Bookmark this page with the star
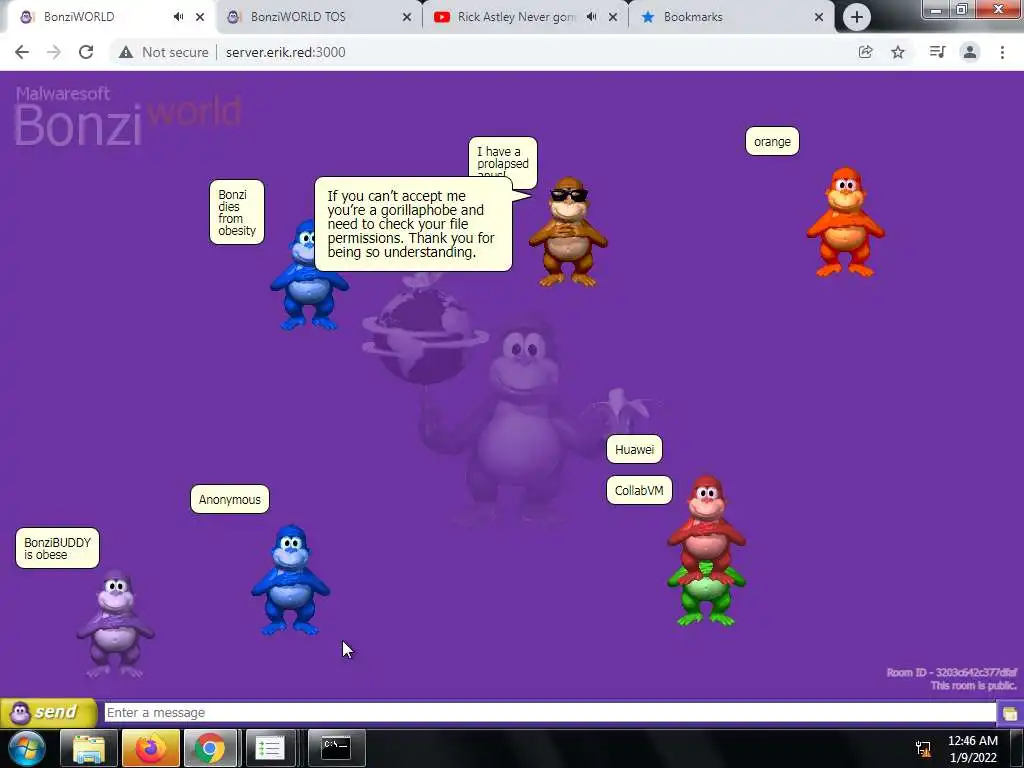This screenshot has height=768, width=1024. (898, 52)
